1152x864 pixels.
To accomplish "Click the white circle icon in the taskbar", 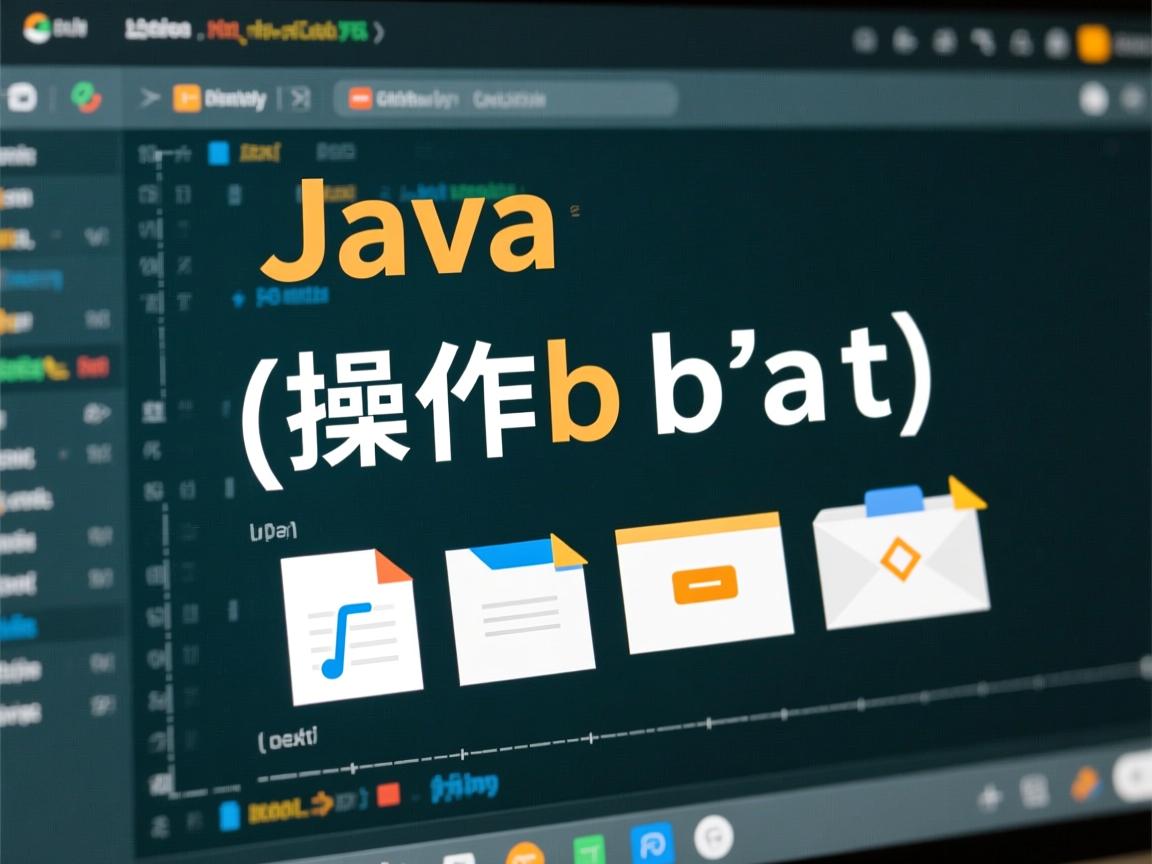I will tap(713, 838).
